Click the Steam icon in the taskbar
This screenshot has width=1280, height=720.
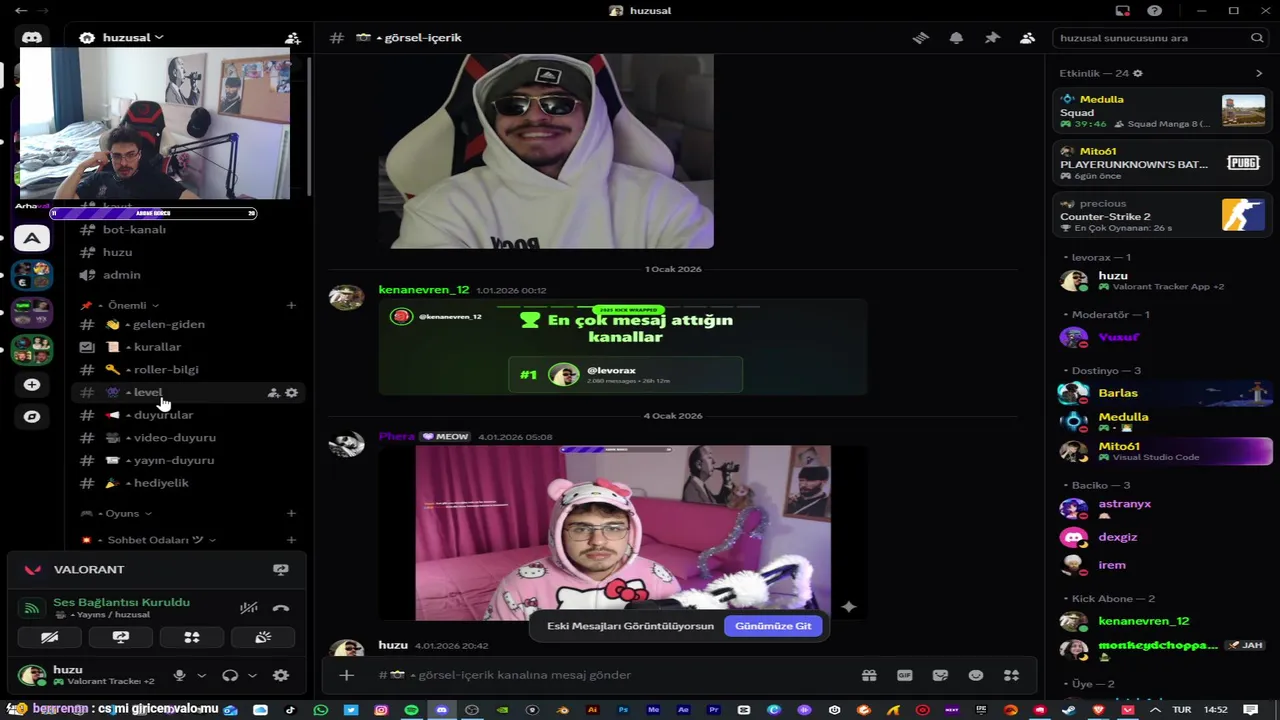coord(1071,710)
